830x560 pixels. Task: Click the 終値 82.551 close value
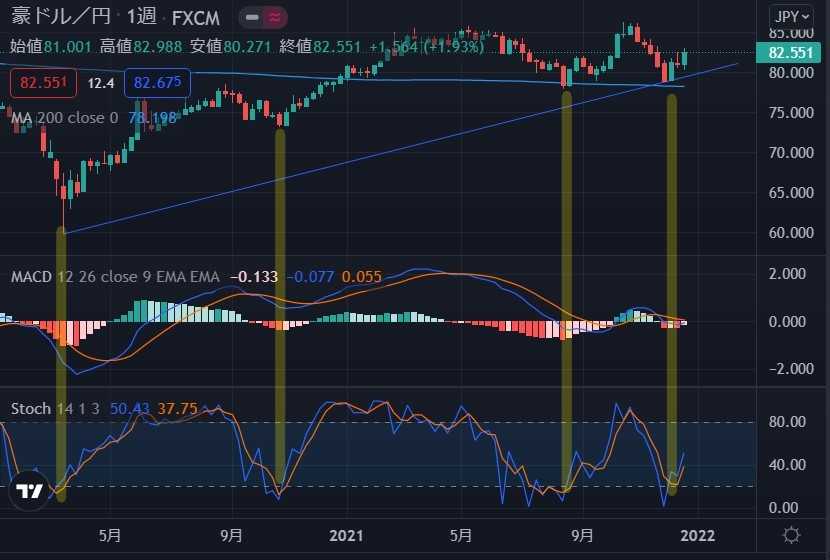click(x=320, y=47)
